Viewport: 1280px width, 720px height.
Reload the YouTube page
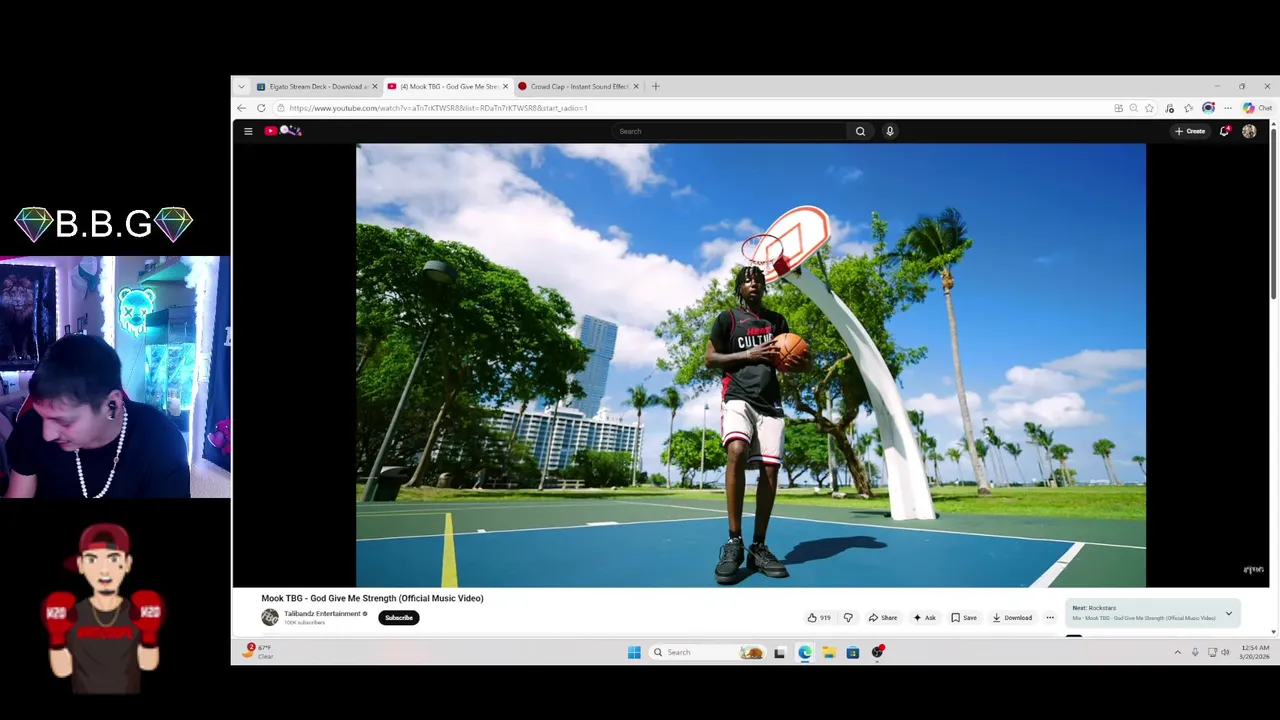pyautogui.click(x=261, y=108)
